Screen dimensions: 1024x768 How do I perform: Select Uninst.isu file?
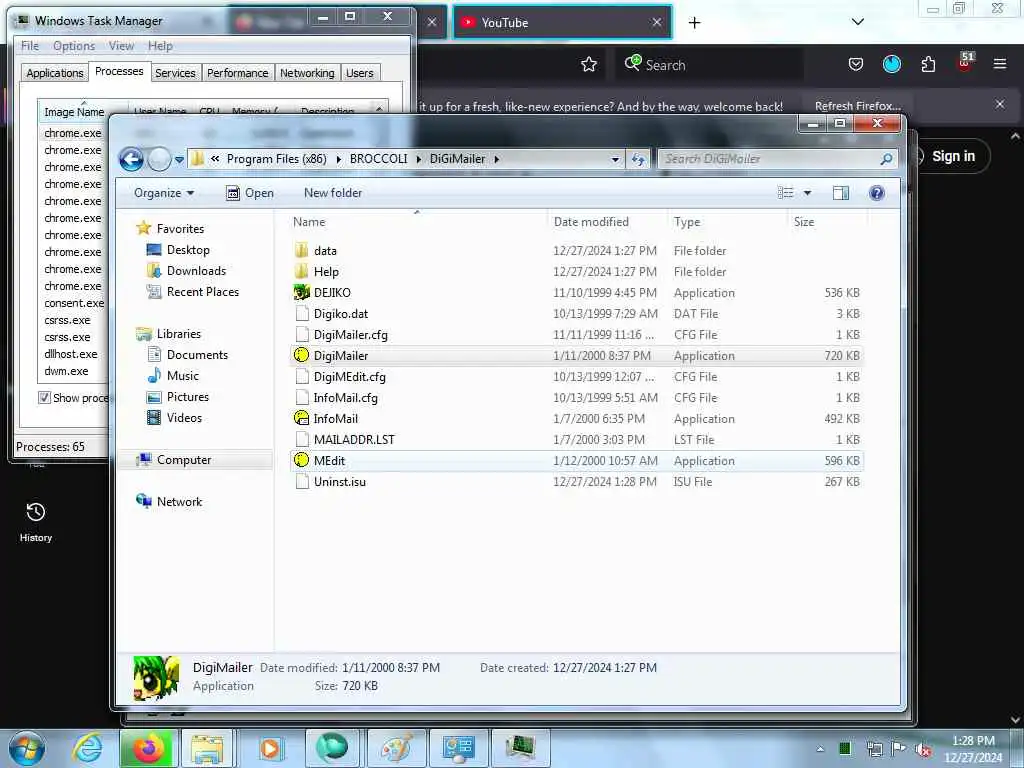(340, 481)
